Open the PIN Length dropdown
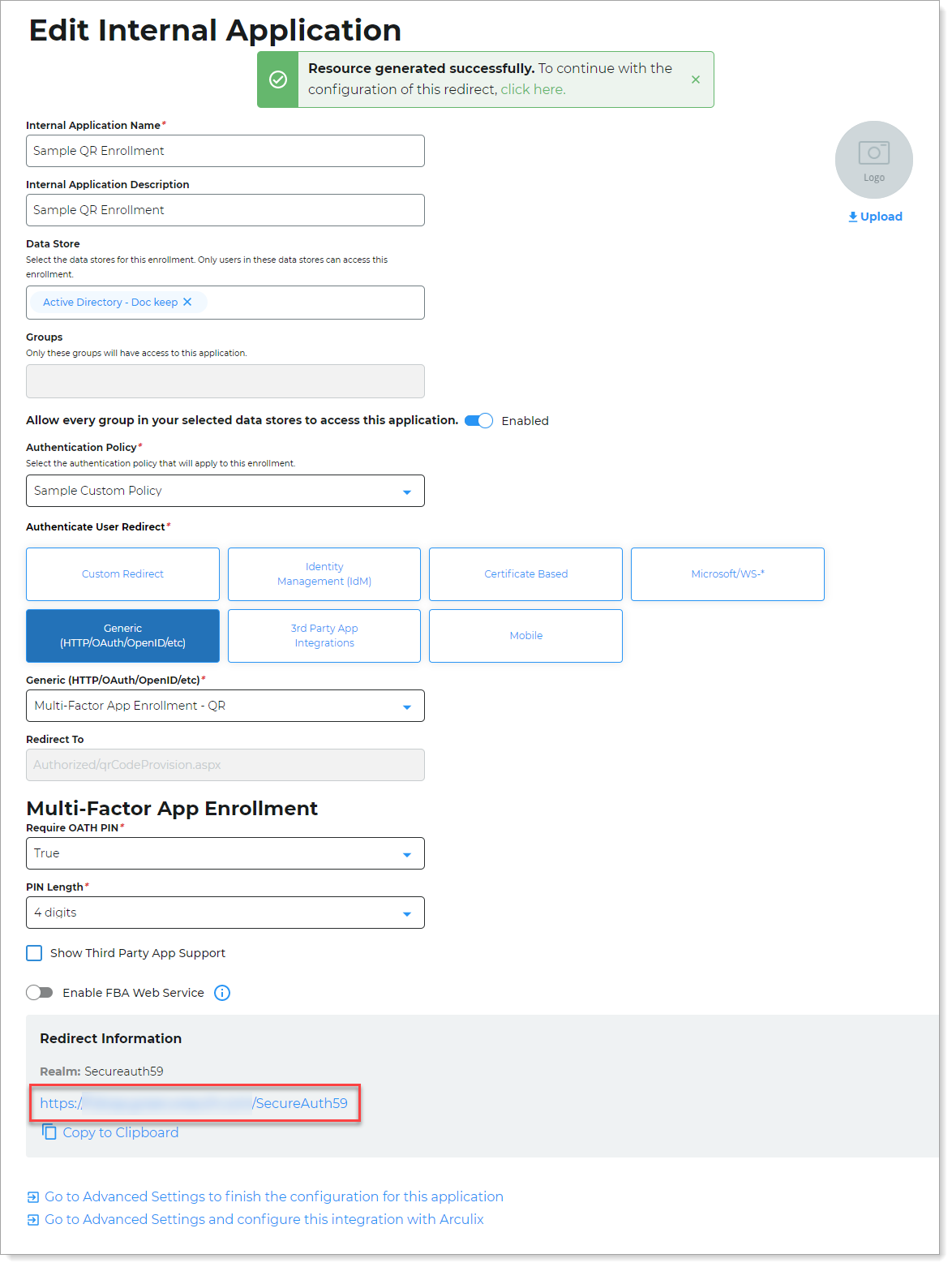 coord(225,913)
